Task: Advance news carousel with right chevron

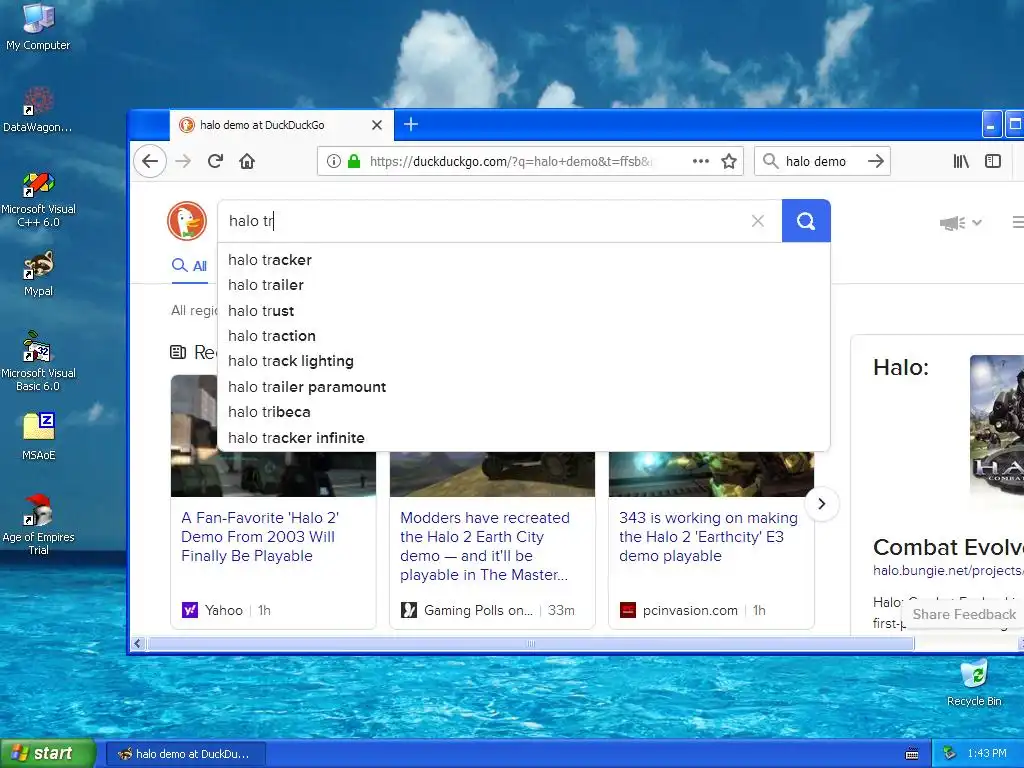Action: [822, 504]
